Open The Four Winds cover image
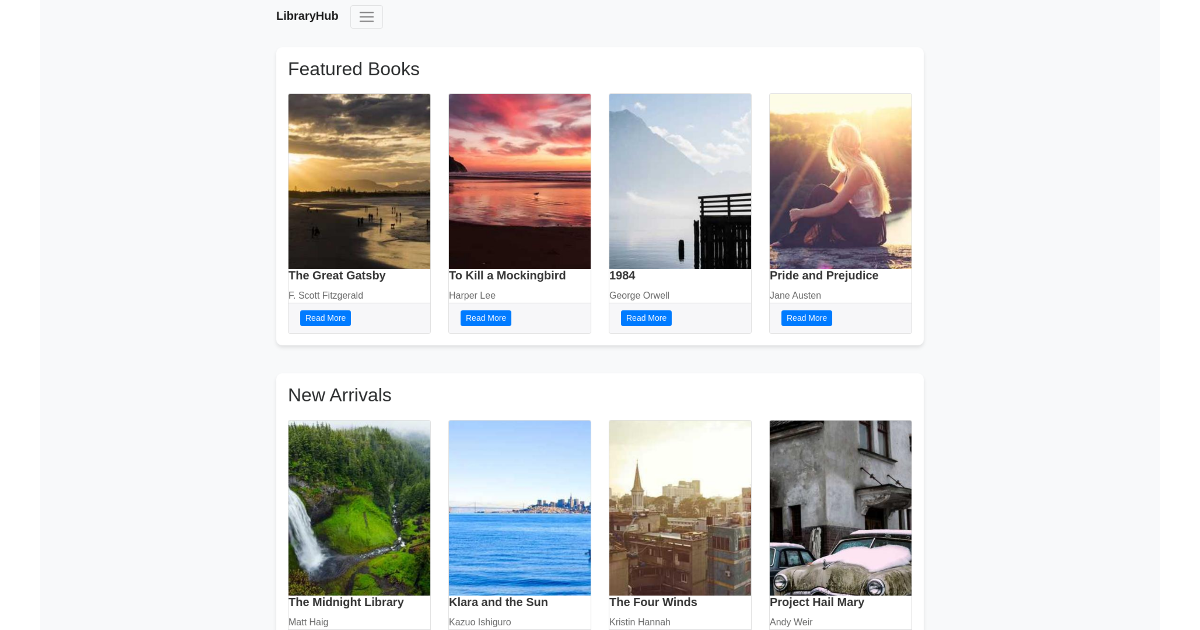1200x630 pixels. [680, 508]
